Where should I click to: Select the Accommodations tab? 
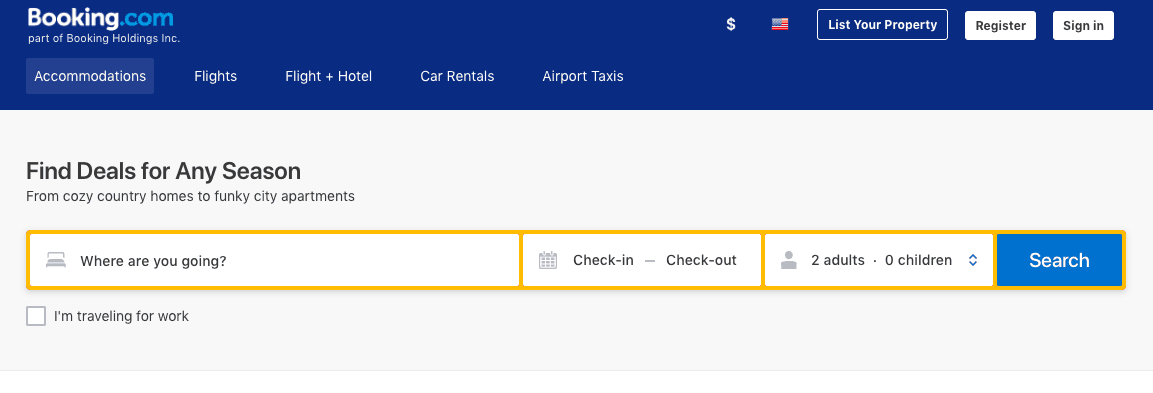90,76
